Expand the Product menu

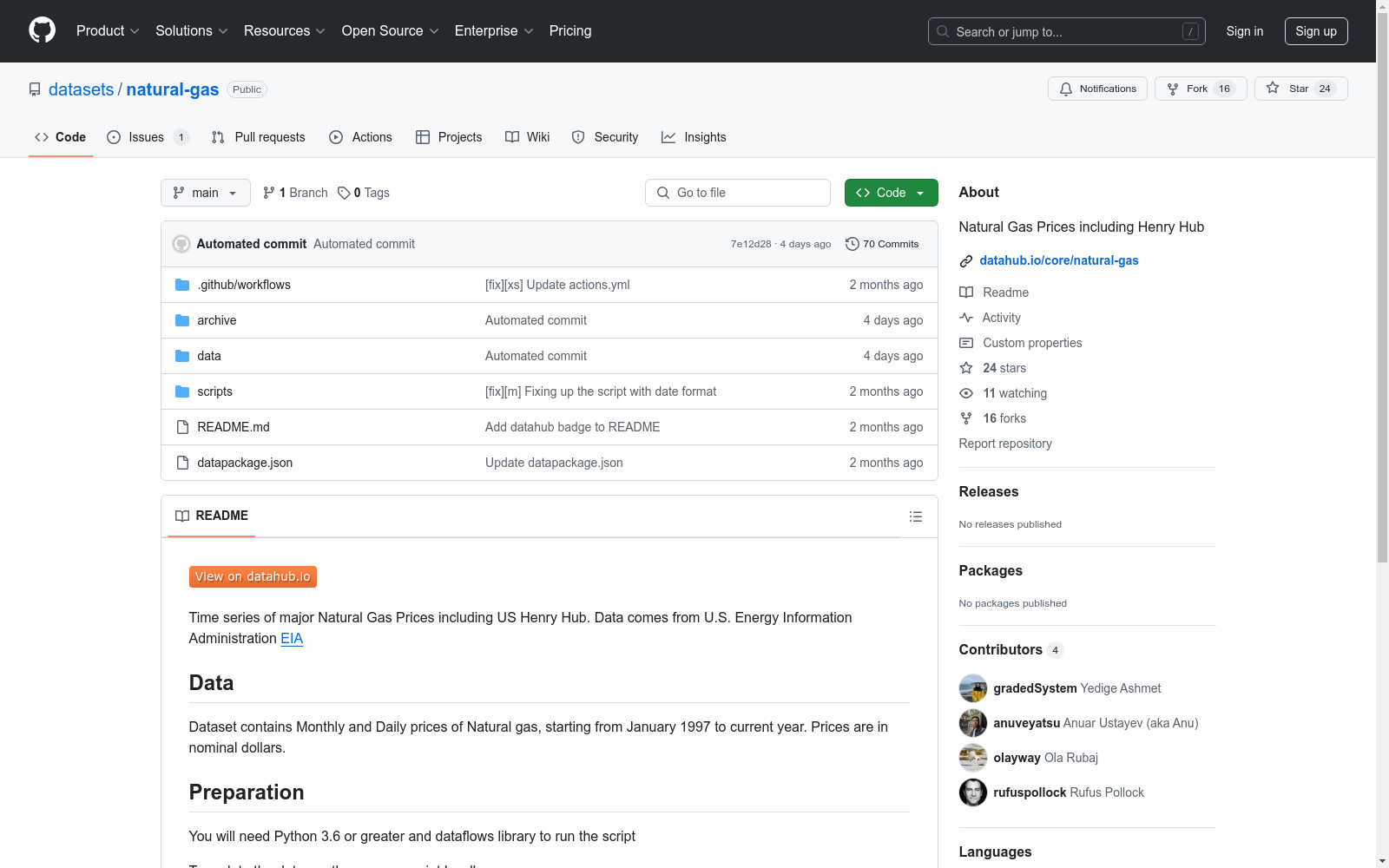tap(108, 30)
